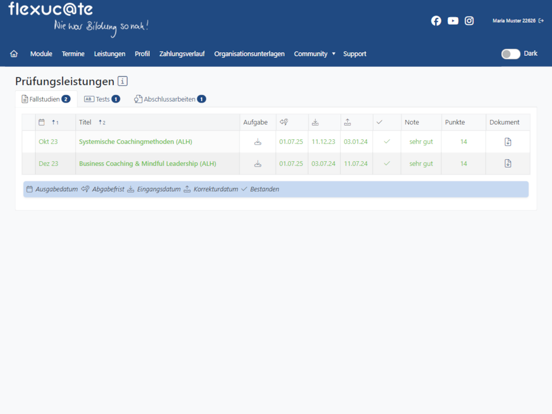Image resolution: width=552 pixels, height=414 pixels.
Task: Click the sehr gut grade in Dez 23 row
Action: [421, 163]
